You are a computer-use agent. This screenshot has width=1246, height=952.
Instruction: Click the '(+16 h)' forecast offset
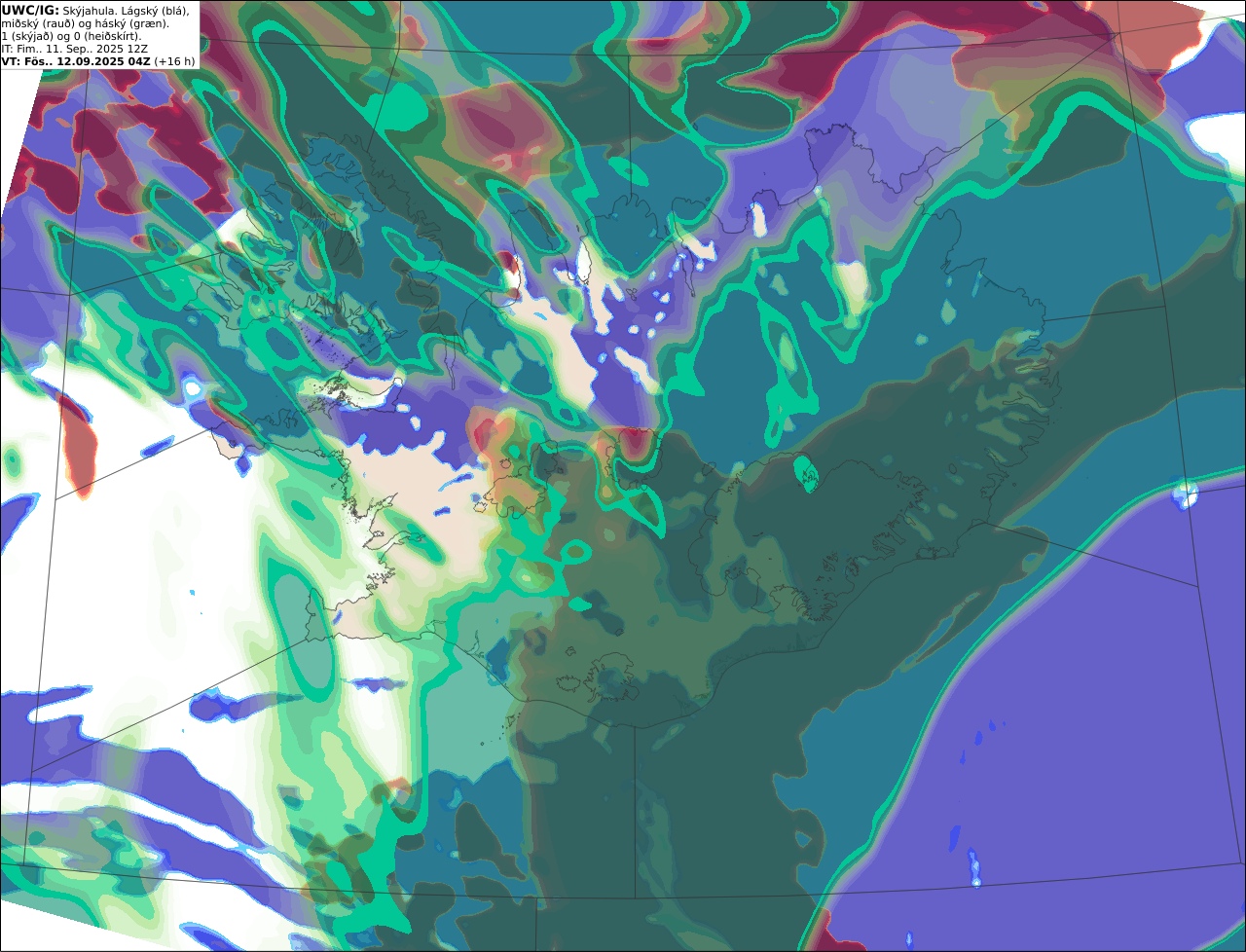[x=174, y=61]
